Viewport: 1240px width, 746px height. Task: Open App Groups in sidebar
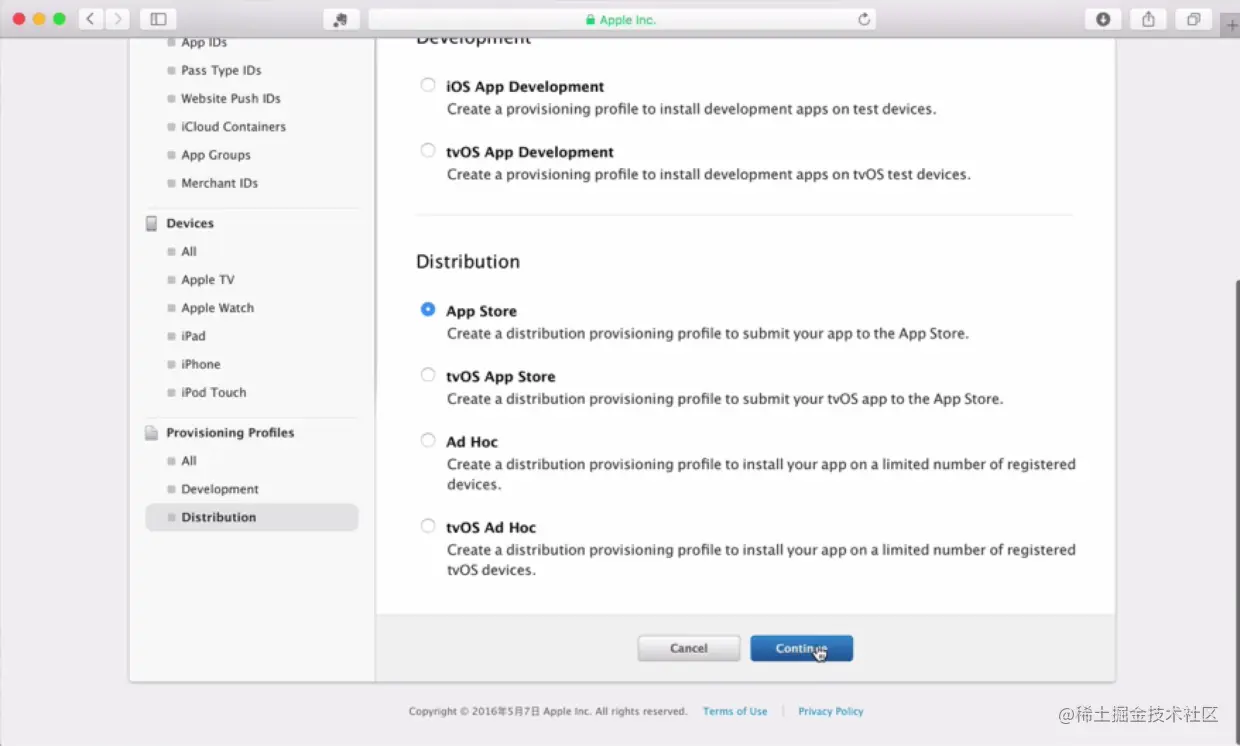point(216,155)
